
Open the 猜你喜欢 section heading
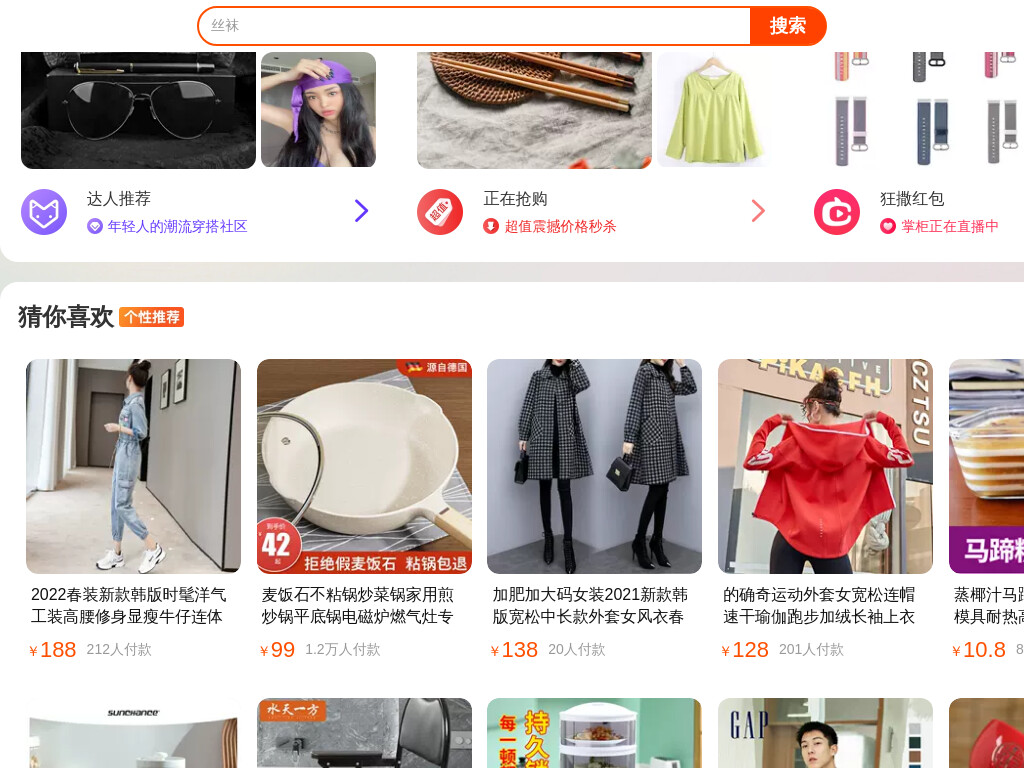[66, 317]
